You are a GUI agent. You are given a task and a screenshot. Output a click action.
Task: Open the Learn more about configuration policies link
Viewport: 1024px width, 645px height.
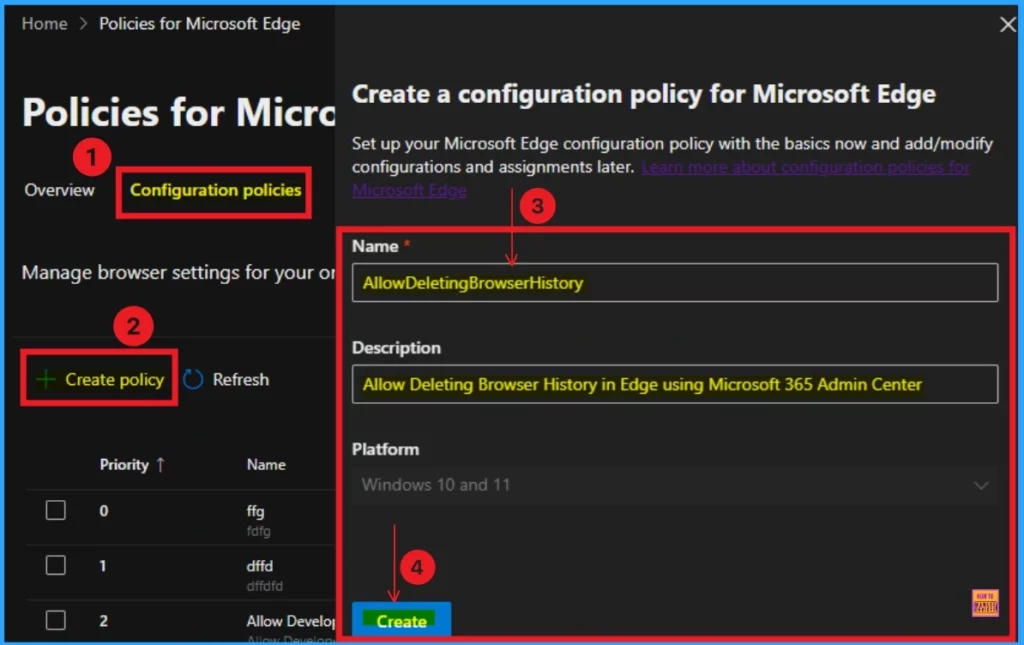(805, 167)
